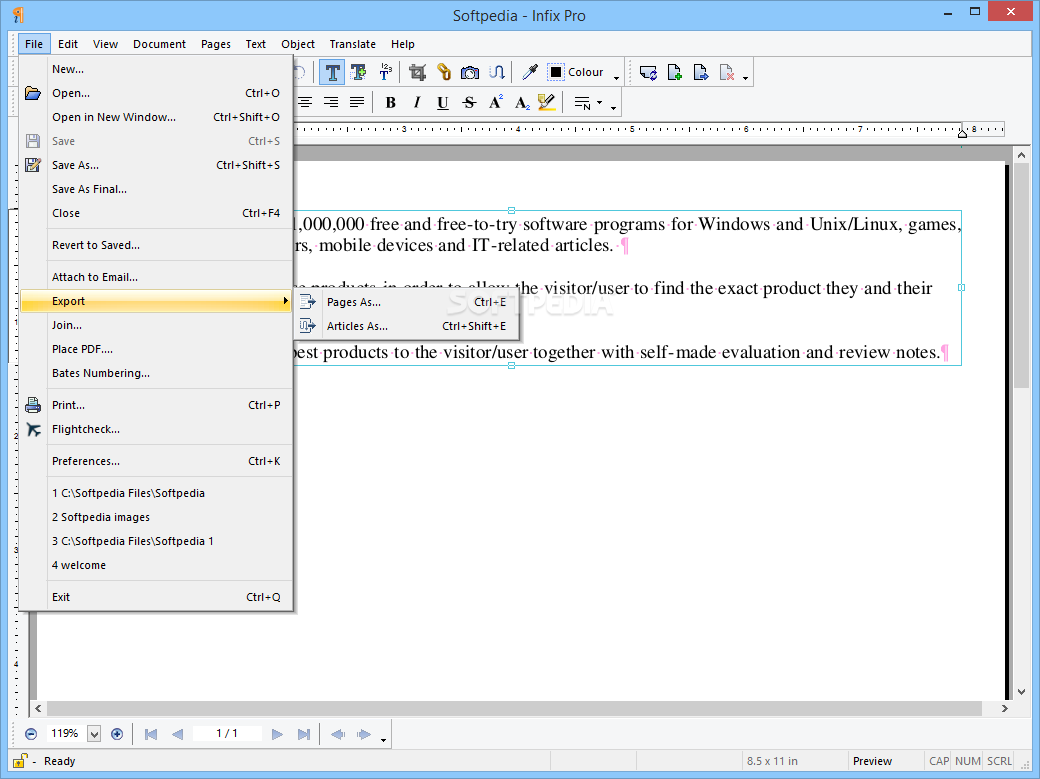
Task: Center-align the paragraph text
Action: [x=305, y=103]
